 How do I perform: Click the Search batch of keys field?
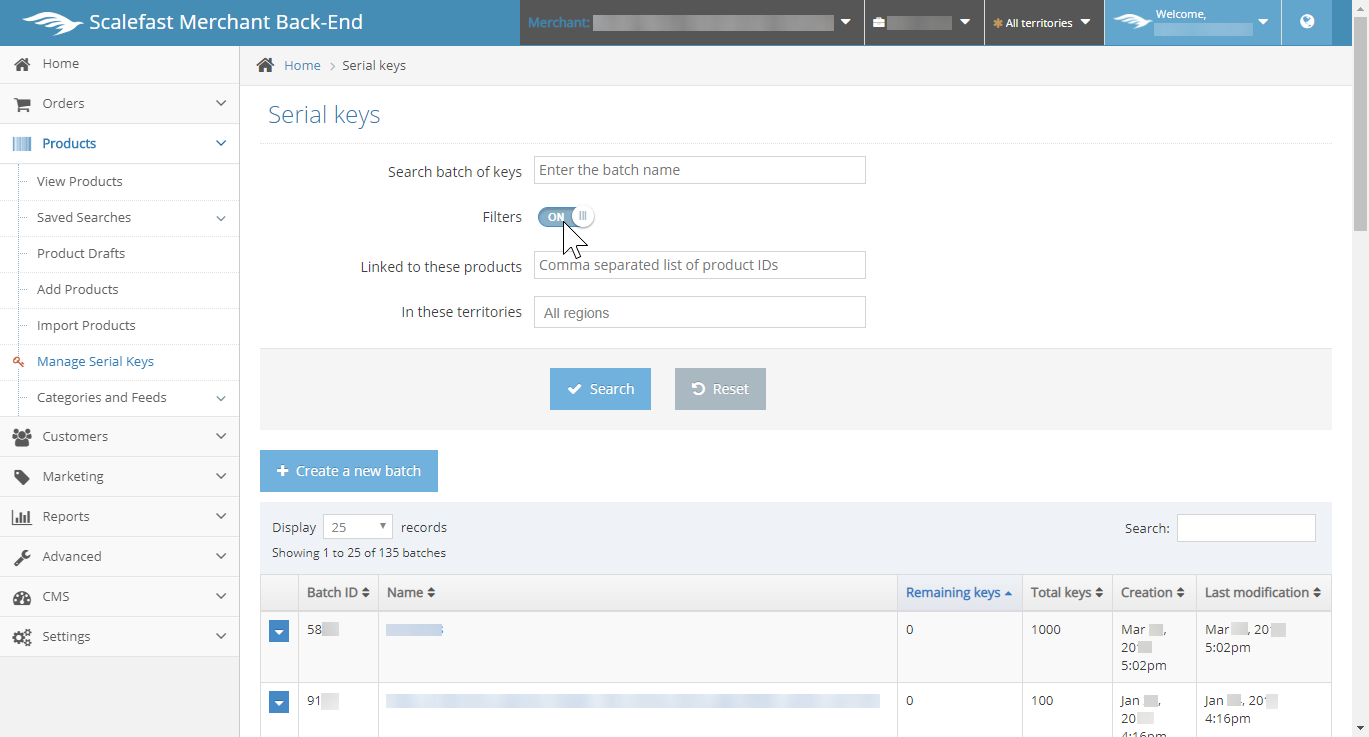pyautogui.click(x=699, y=170)
